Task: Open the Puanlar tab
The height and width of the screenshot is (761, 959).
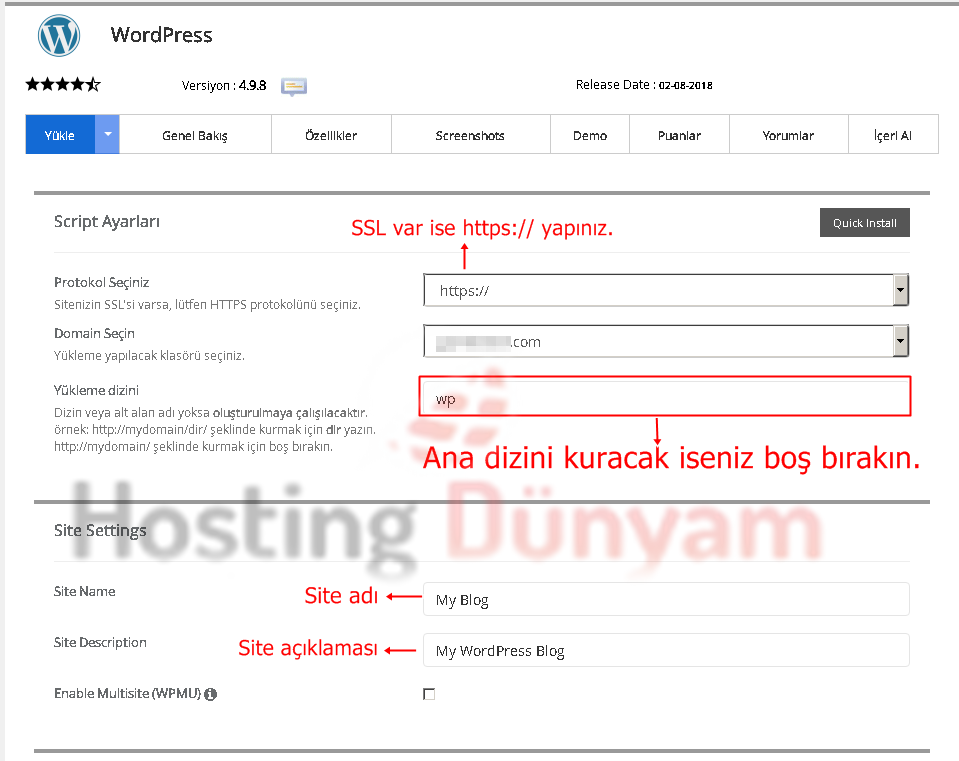Action: point(679,135)
